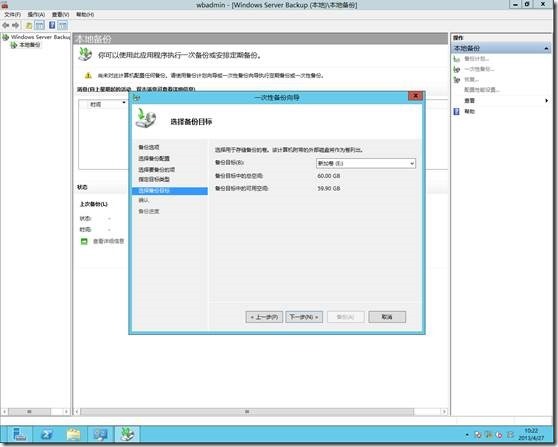Expand 查看 submenu arrow in actions pane

(546, 101)
